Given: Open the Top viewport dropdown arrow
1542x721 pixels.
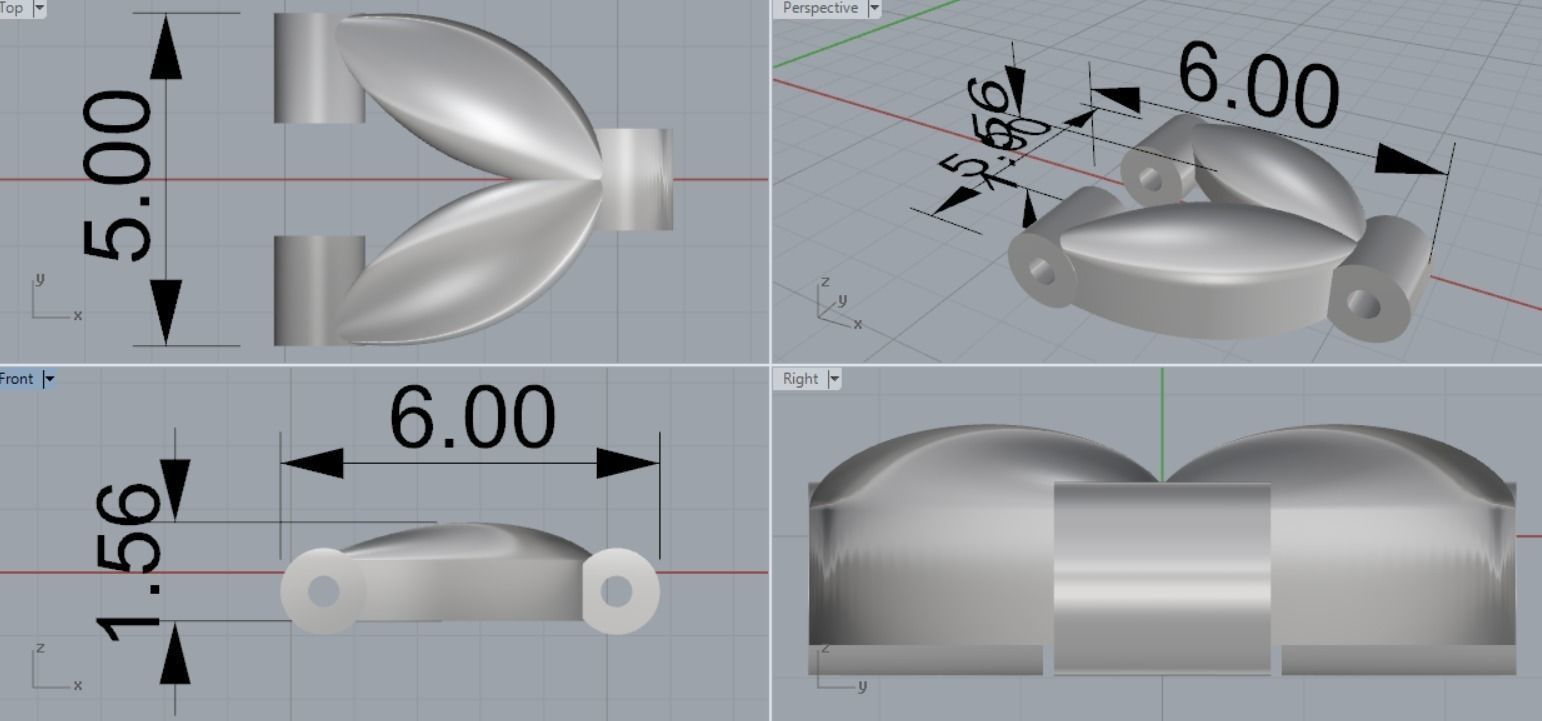Looking at the screenshot, I should click(x=39, y=8).
